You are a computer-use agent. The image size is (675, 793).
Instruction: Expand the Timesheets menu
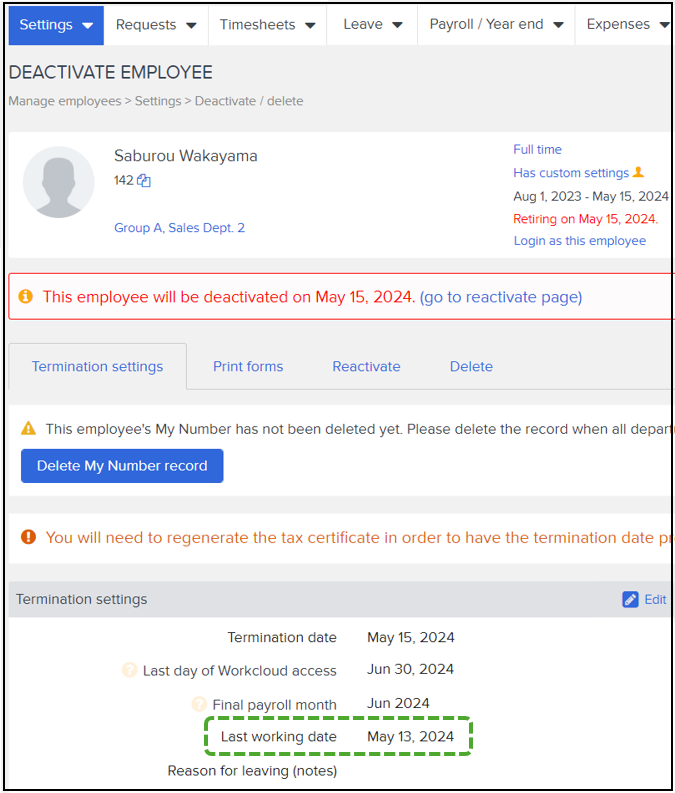click(267, 25)
